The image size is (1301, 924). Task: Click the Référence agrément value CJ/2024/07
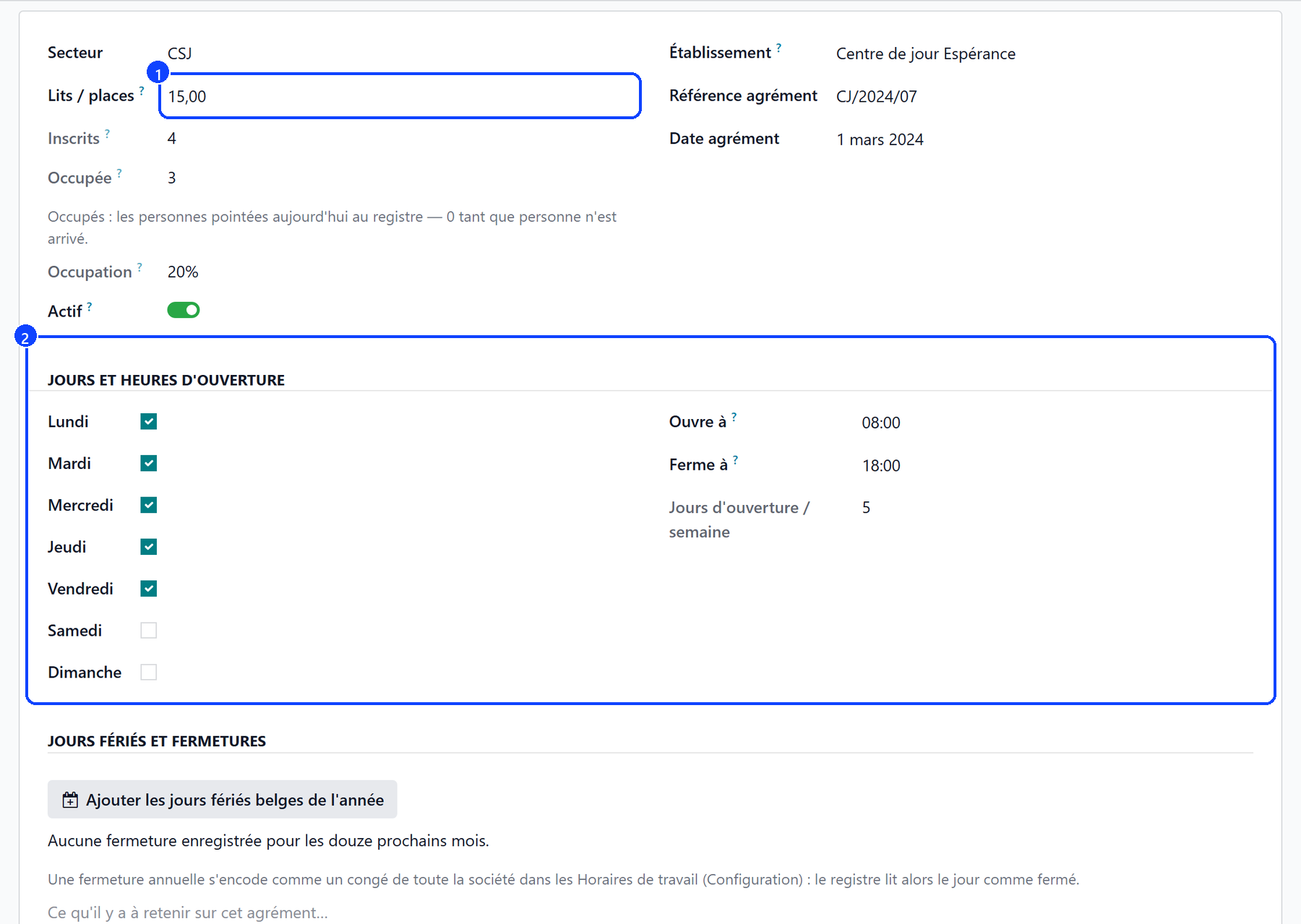(877, 96)
